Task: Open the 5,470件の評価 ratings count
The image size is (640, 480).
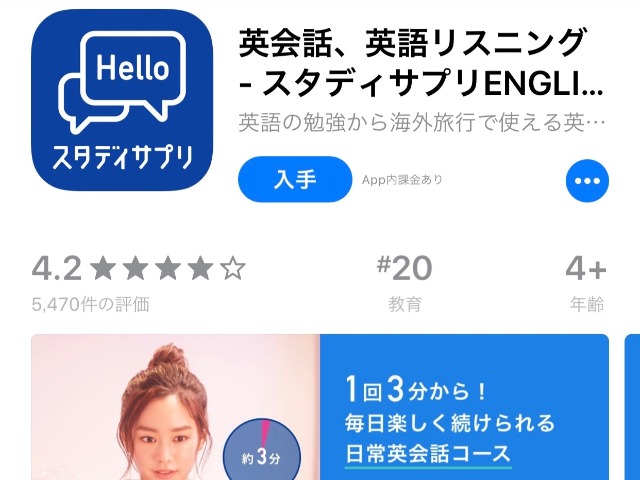Action: coord(91,304)
